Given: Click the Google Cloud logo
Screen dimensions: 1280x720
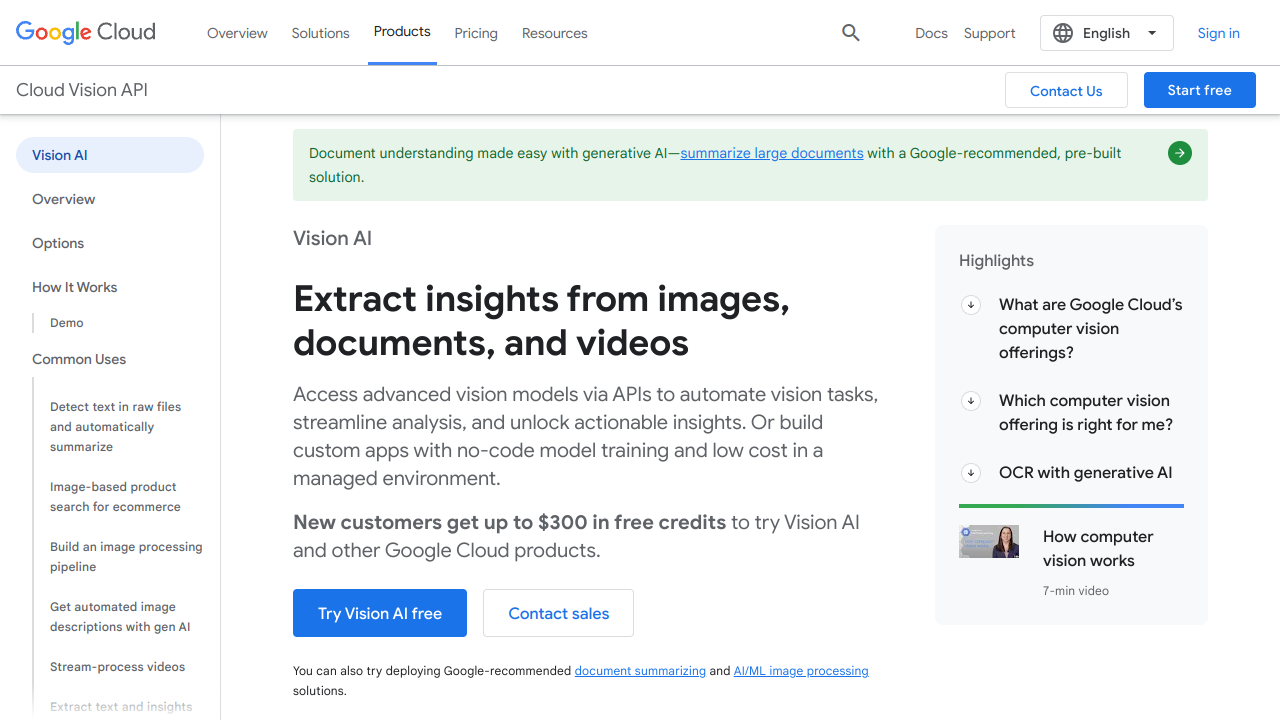Looking at the screenshot, I should coord(86,32).
